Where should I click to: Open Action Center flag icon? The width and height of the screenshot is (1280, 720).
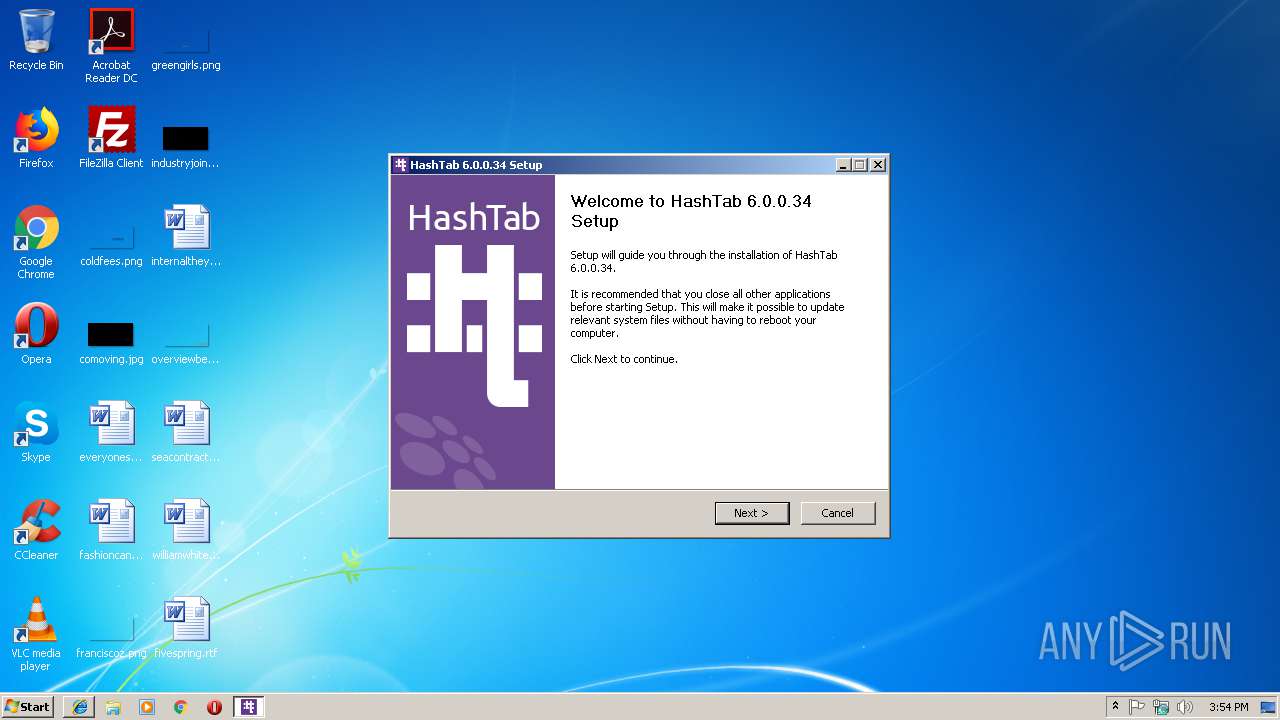1137,707
